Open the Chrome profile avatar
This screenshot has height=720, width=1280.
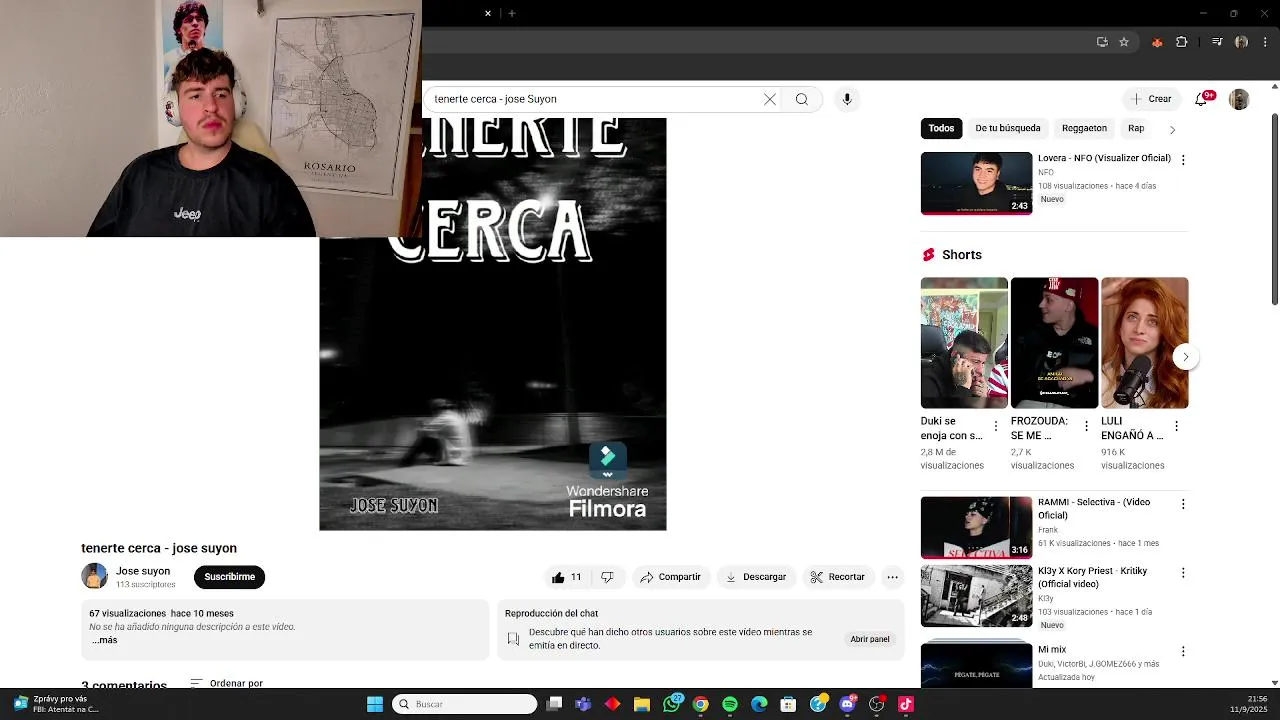click(x=1241, y=42)
